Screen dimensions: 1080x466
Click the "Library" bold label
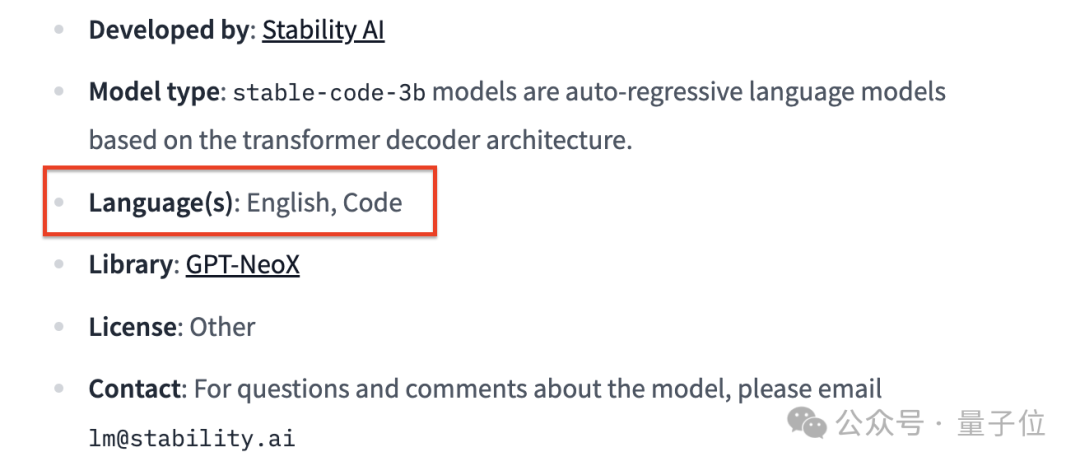point(130,265)
